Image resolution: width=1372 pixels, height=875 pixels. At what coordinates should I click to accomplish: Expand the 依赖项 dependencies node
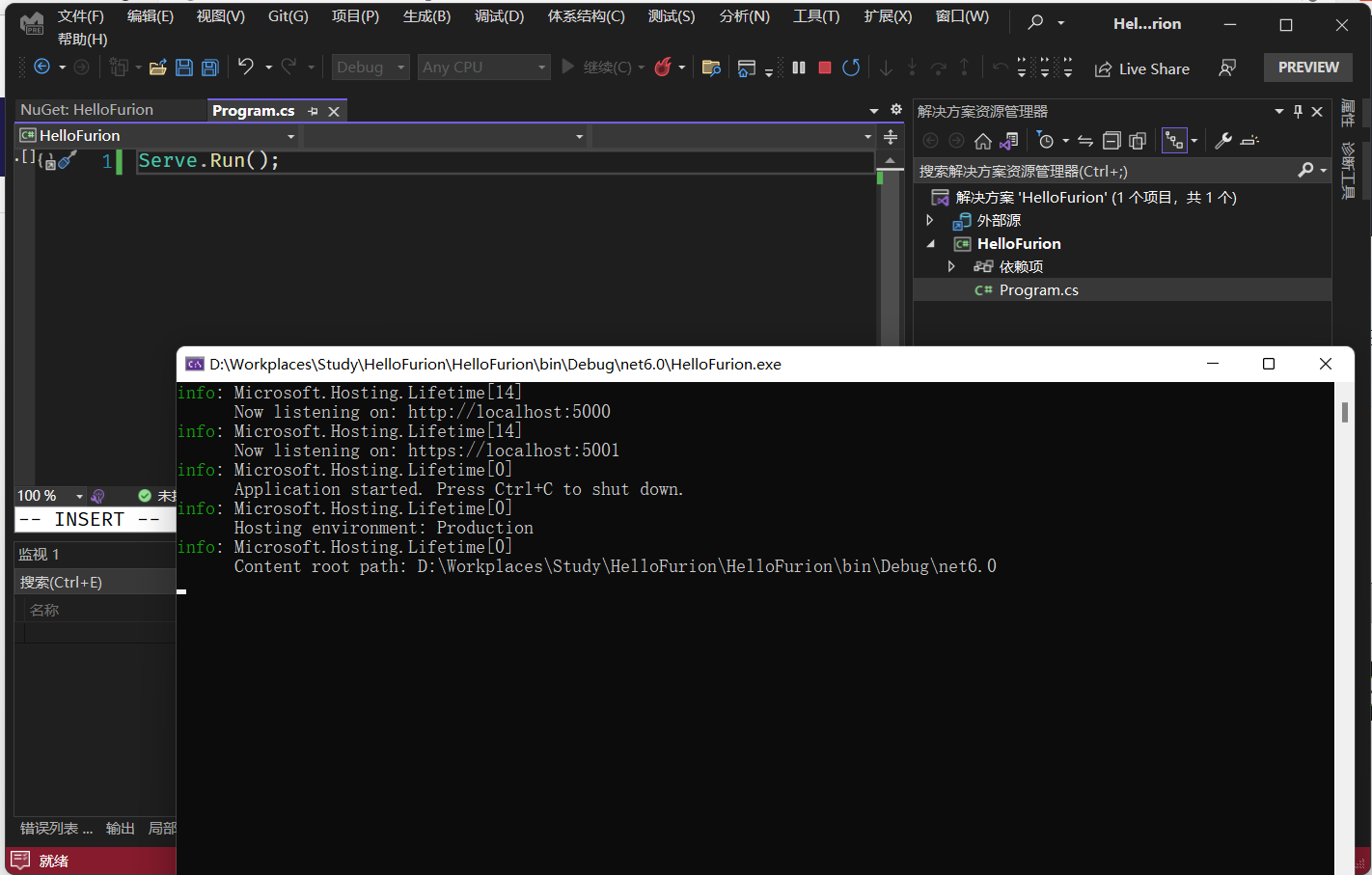(x=951, y=266)
